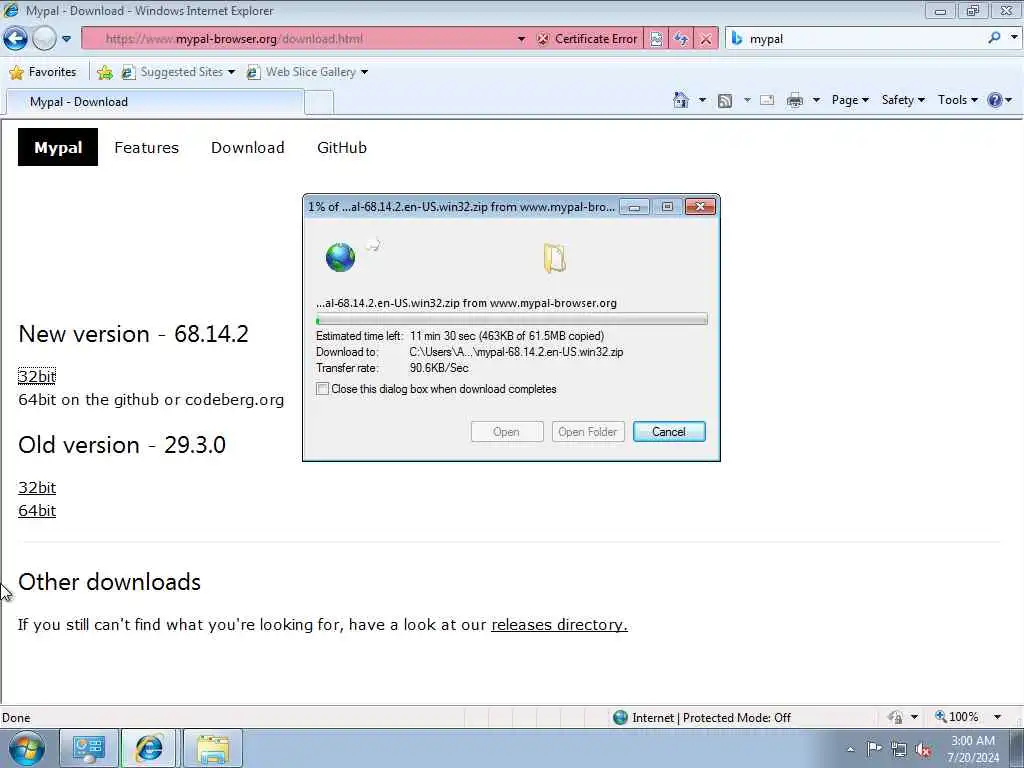1024x768 pixels.
Task: Expand the Home button dropdown arrow
Action: click(702, 100)
